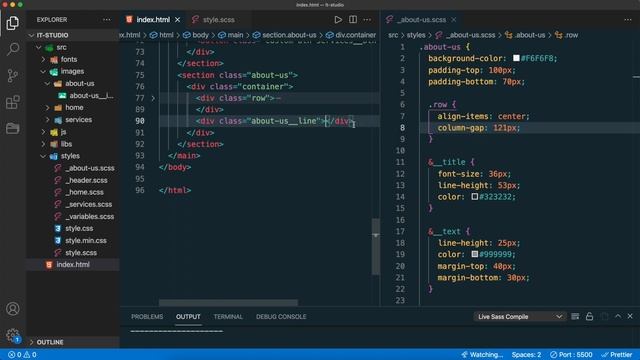
Task: Unfold the collapsed row div on line 77
Action: [x=153, y=98]
